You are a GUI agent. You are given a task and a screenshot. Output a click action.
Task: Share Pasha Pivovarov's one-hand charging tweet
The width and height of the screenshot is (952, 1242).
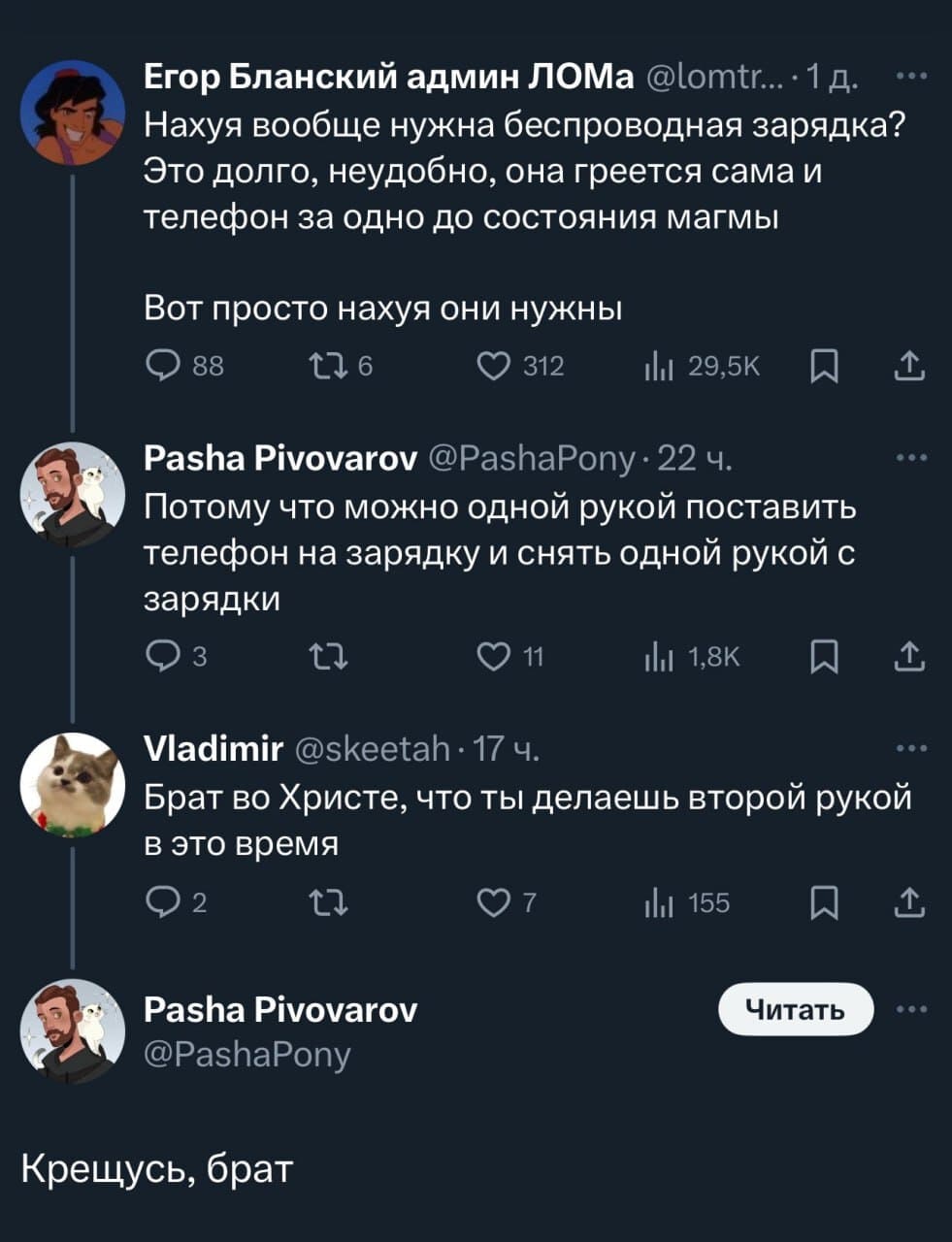pos(908,658)
